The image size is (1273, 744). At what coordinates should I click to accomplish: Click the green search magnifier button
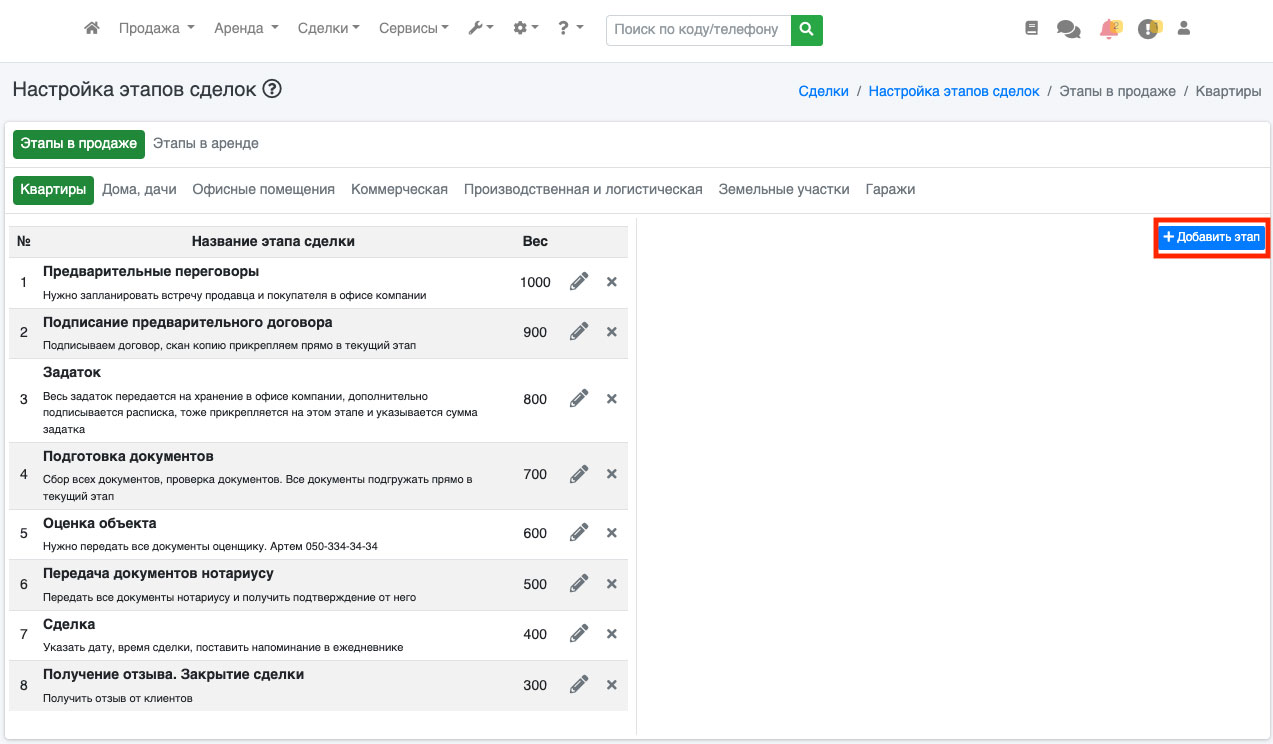click(806, 30)
